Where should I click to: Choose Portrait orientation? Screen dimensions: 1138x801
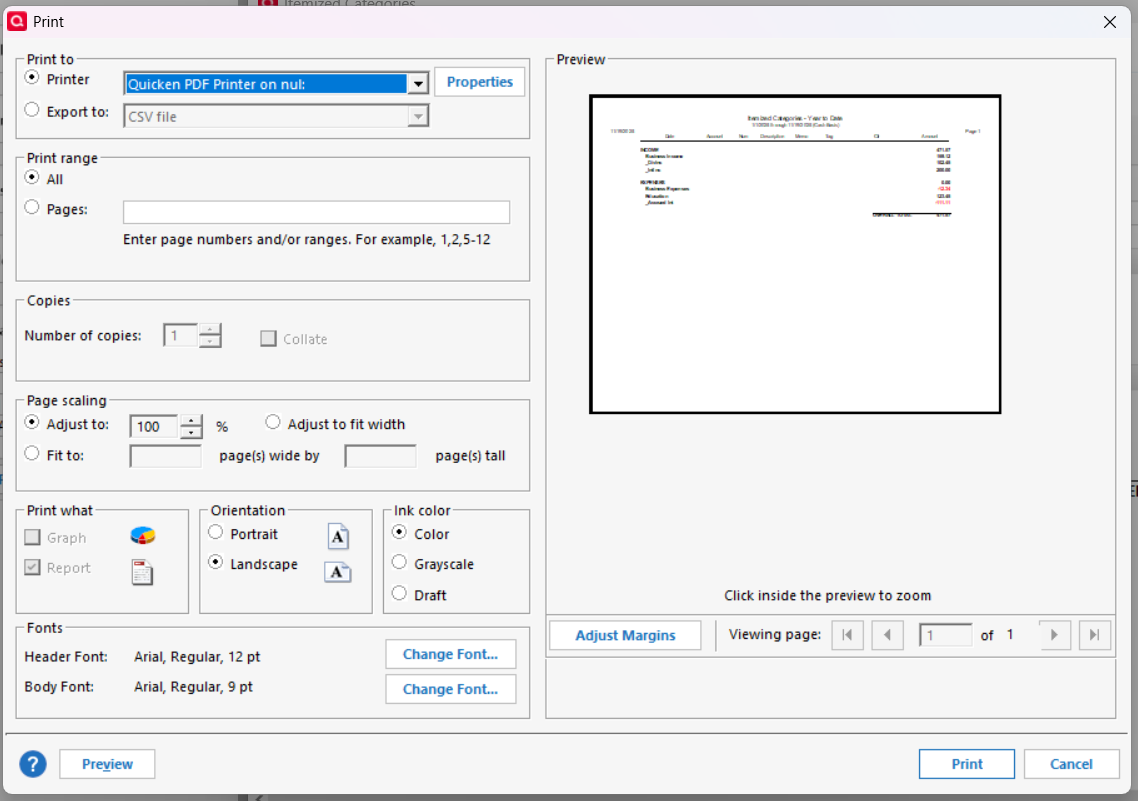[x=216, y=533]
